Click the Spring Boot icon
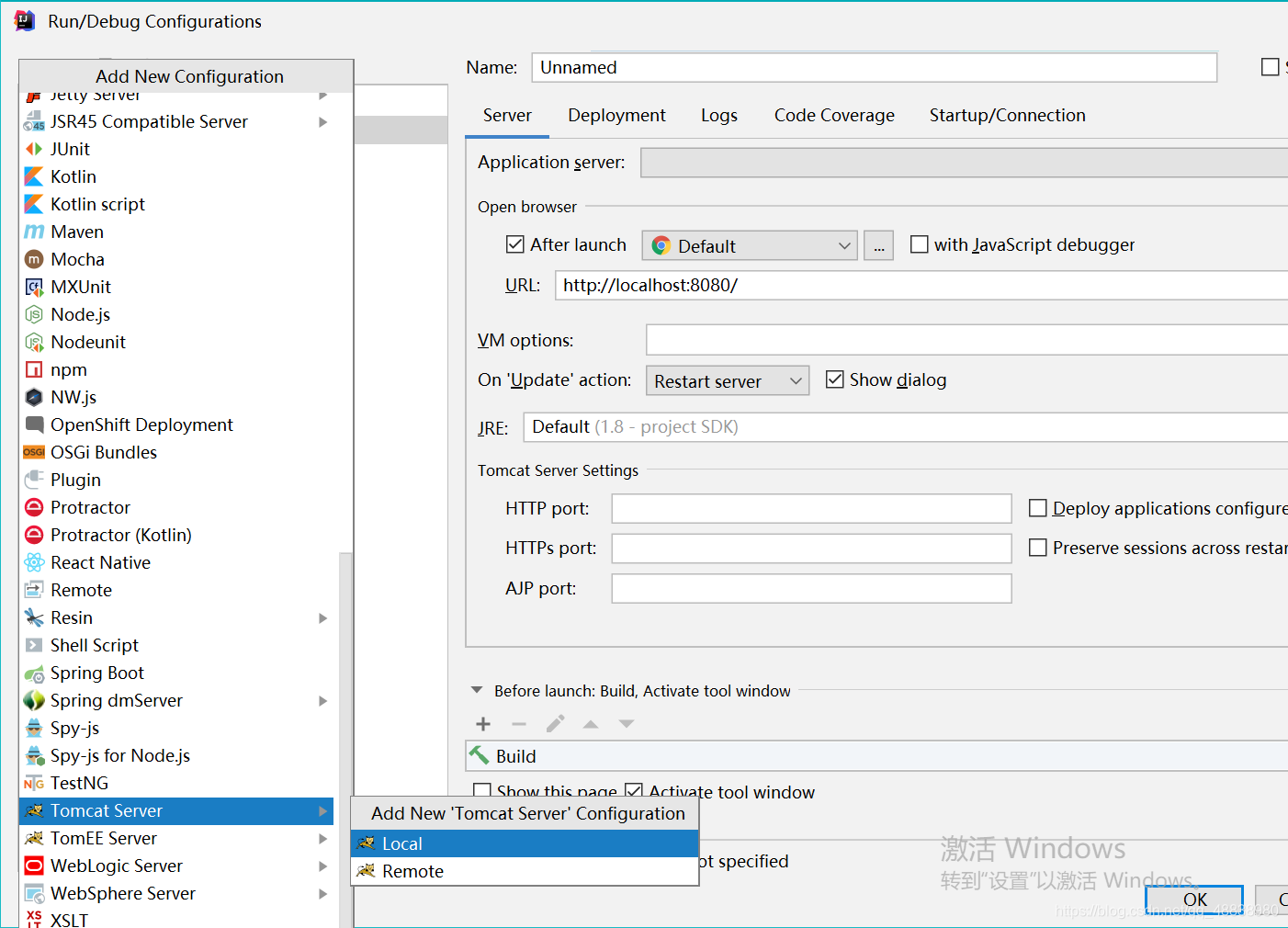The height and width of the screenshot is (928, 1288). [x=34, y=673]
